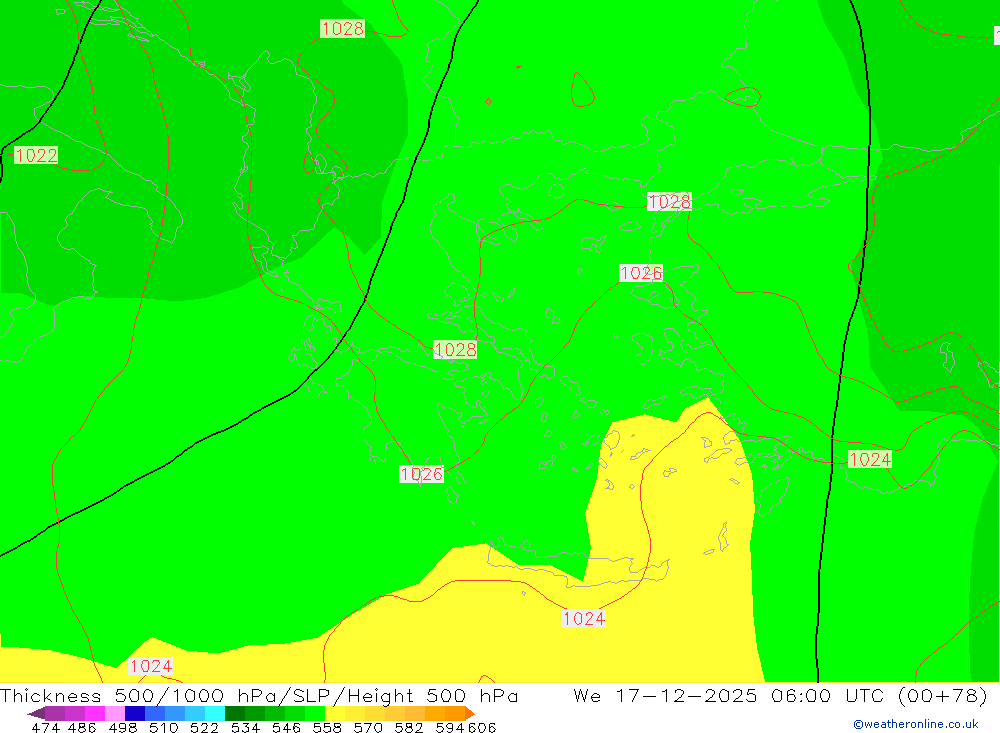1000x733 pixels.
Task: Click legend value 534
Action: [245, 727]
